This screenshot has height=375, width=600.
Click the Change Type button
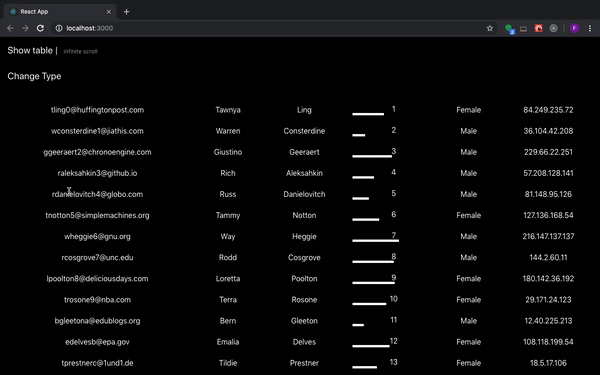(x=34, y=76)
